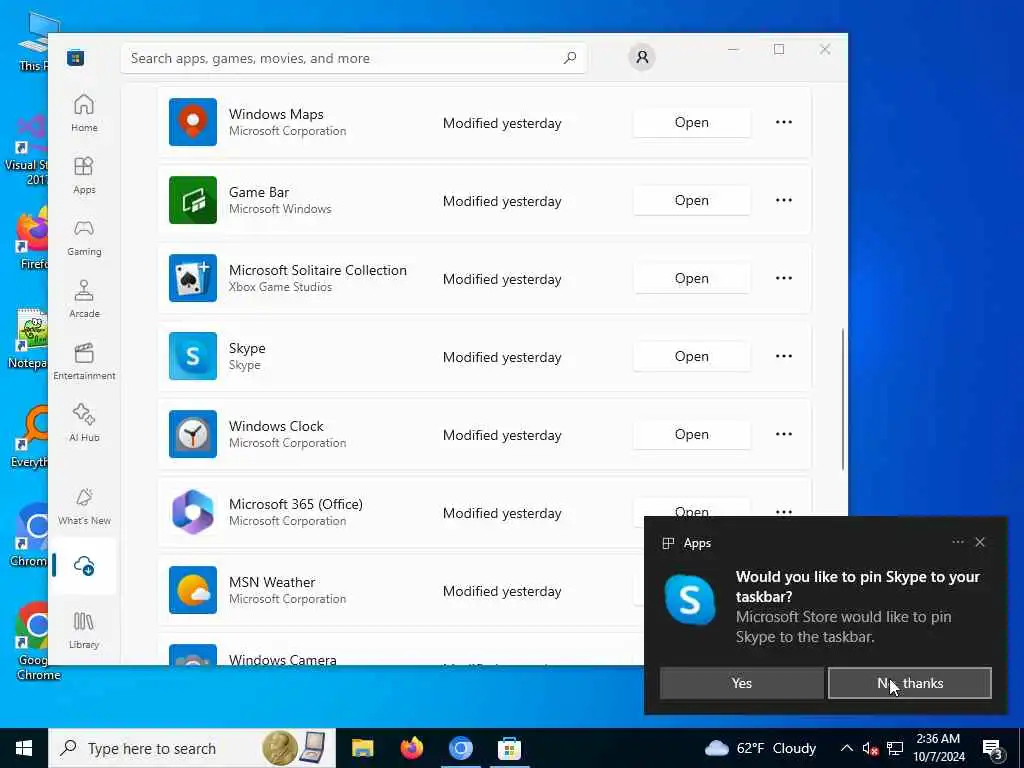Dismiss the Apps notification with X

pos(980,542)
